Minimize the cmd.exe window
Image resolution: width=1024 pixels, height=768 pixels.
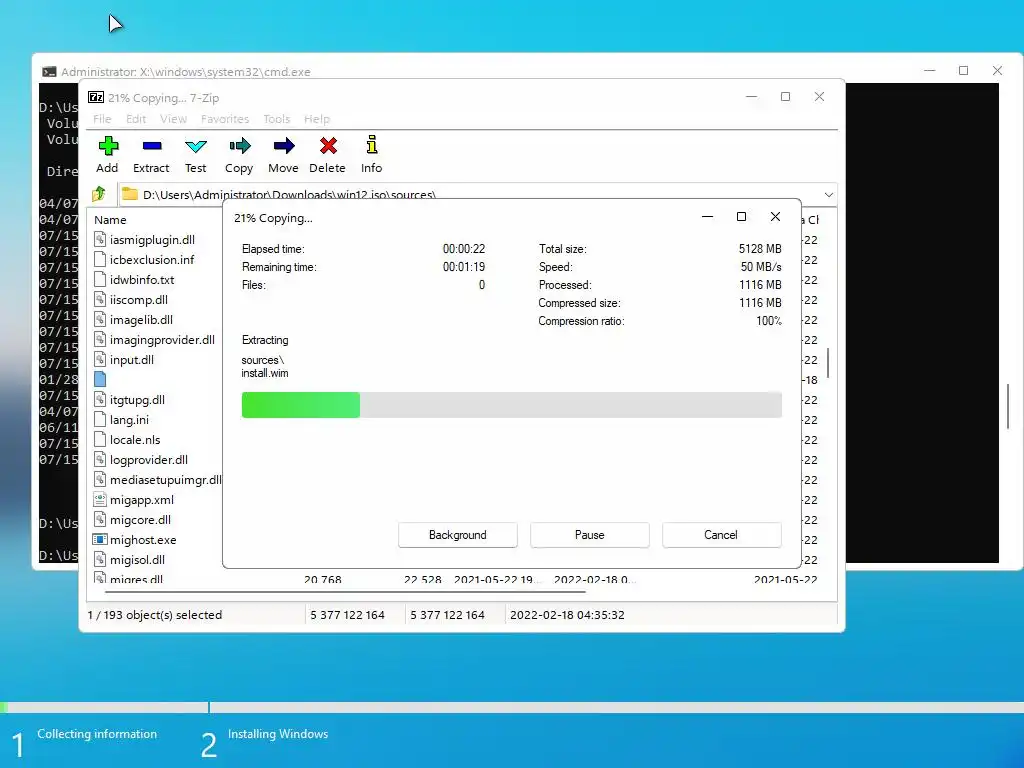click(x=930, y=71)
